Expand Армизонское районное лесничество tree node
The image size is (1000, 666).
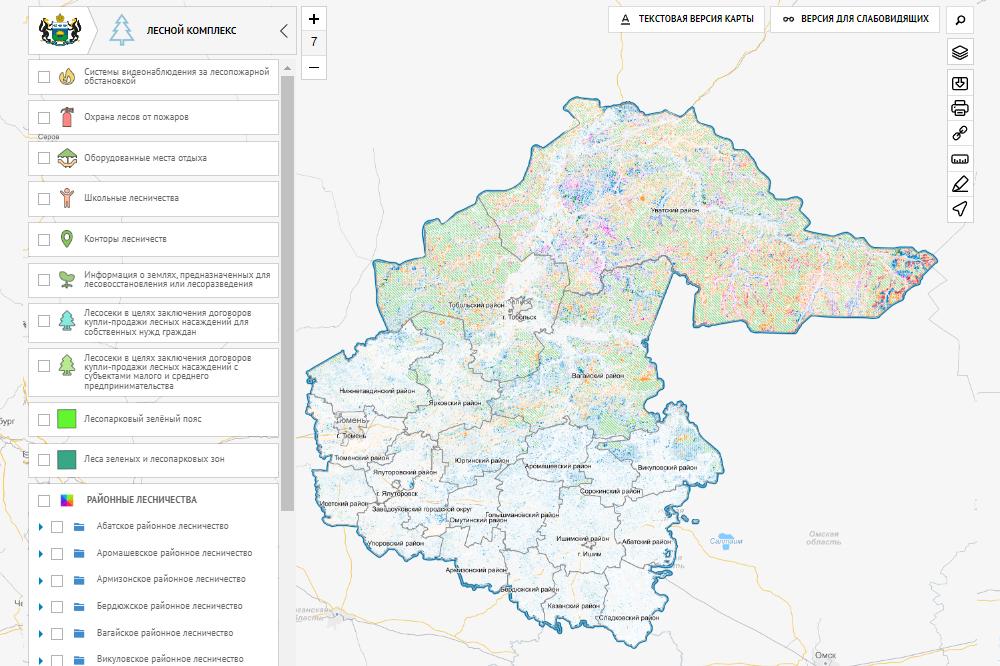click(40, 581)
